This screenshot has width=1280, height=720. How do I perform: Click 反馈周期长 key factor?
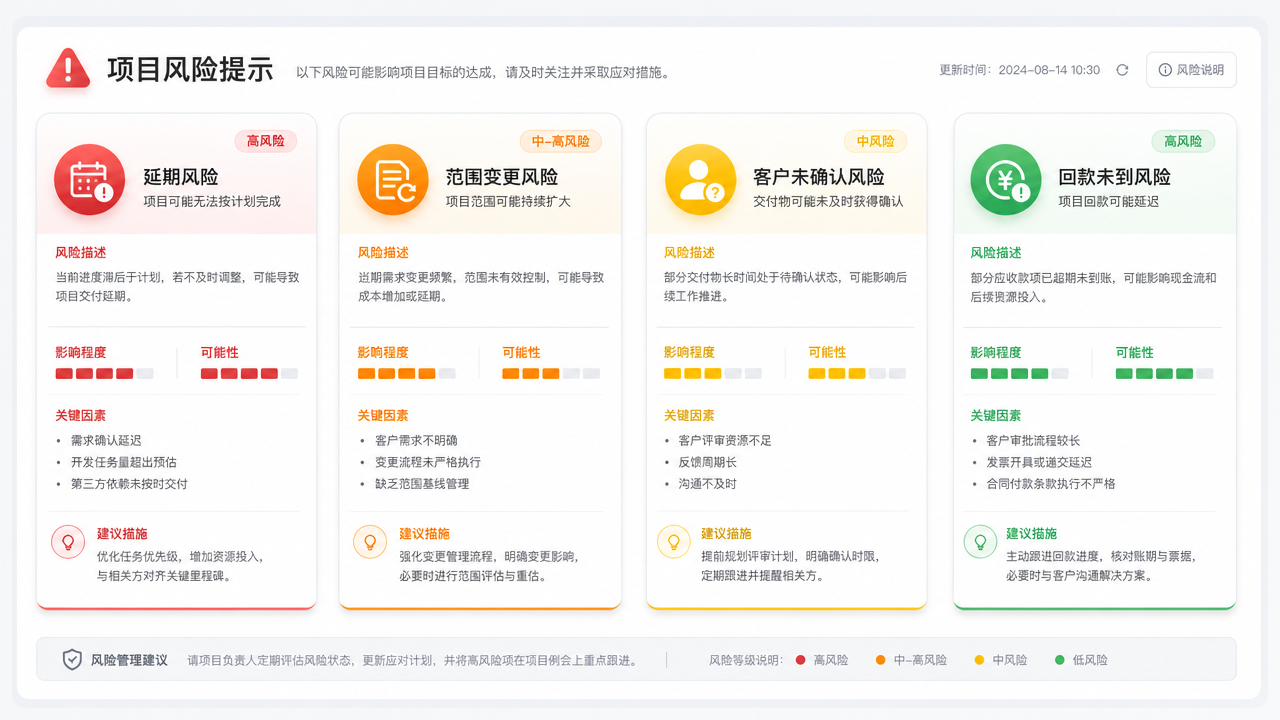(x=707, y=462)
